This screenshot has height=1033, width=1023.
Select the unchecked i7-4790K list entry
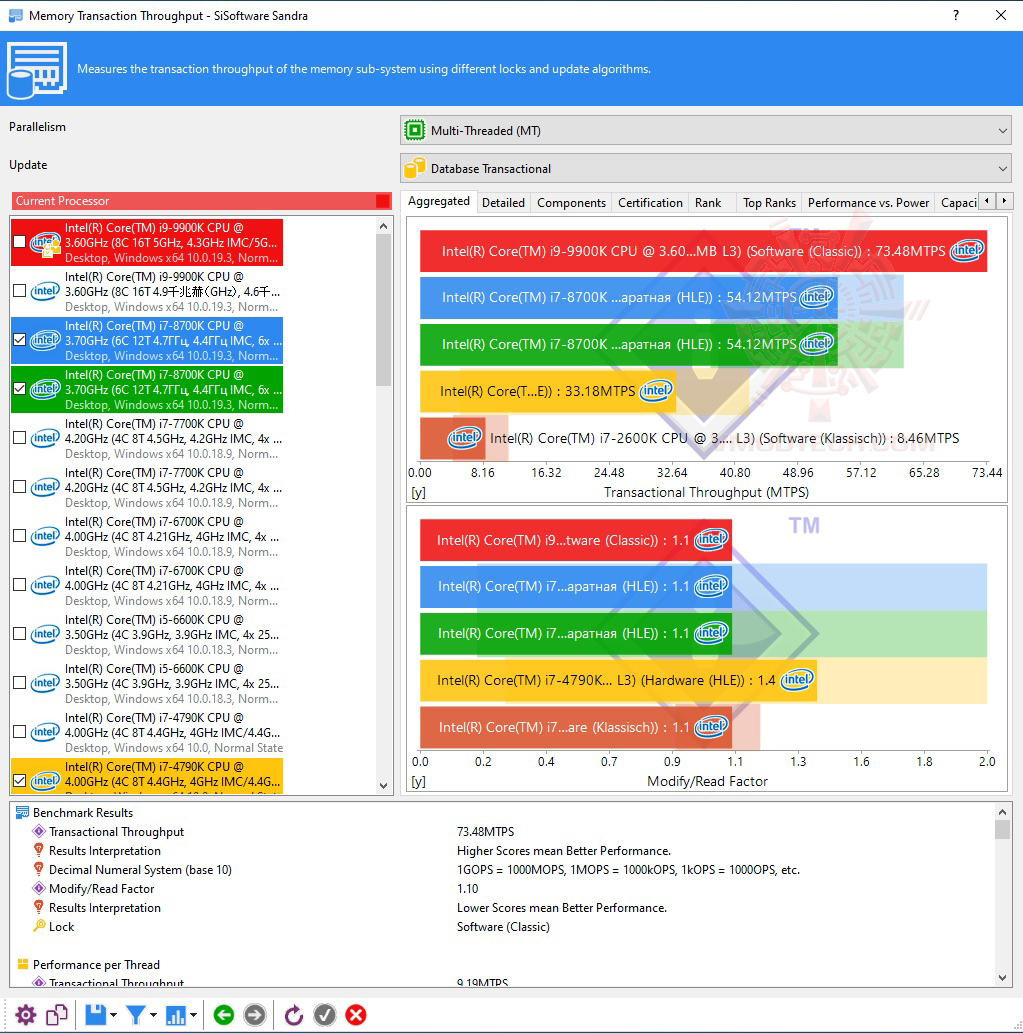click(x=148, y=732)
